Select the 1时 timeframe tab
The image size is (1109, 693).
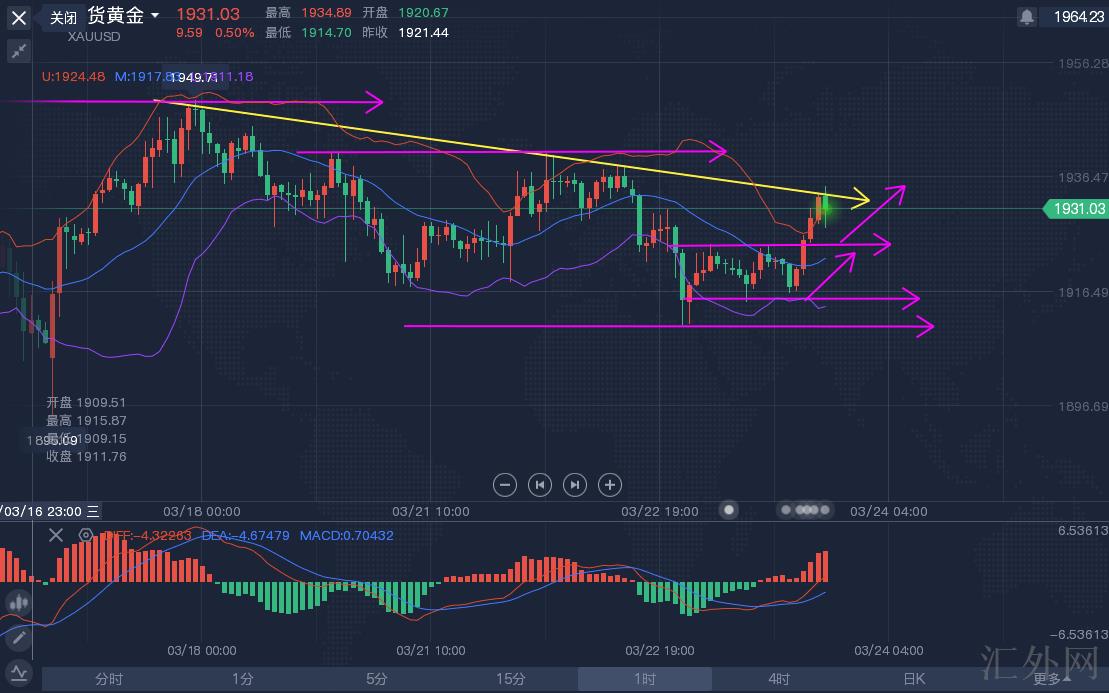pos(645,679)
